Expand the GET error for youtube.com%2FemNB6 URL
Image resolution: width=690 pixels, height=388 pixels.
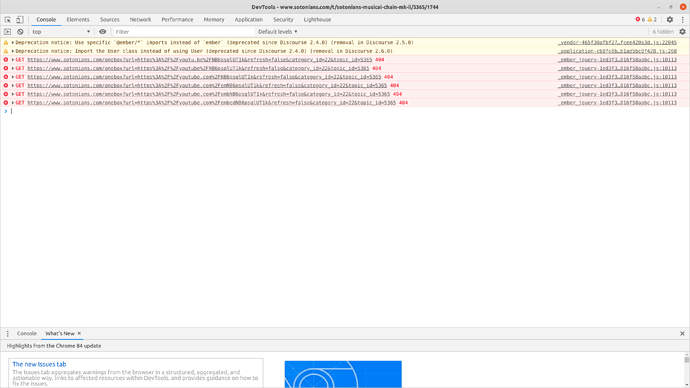click(x=13, y=85)
